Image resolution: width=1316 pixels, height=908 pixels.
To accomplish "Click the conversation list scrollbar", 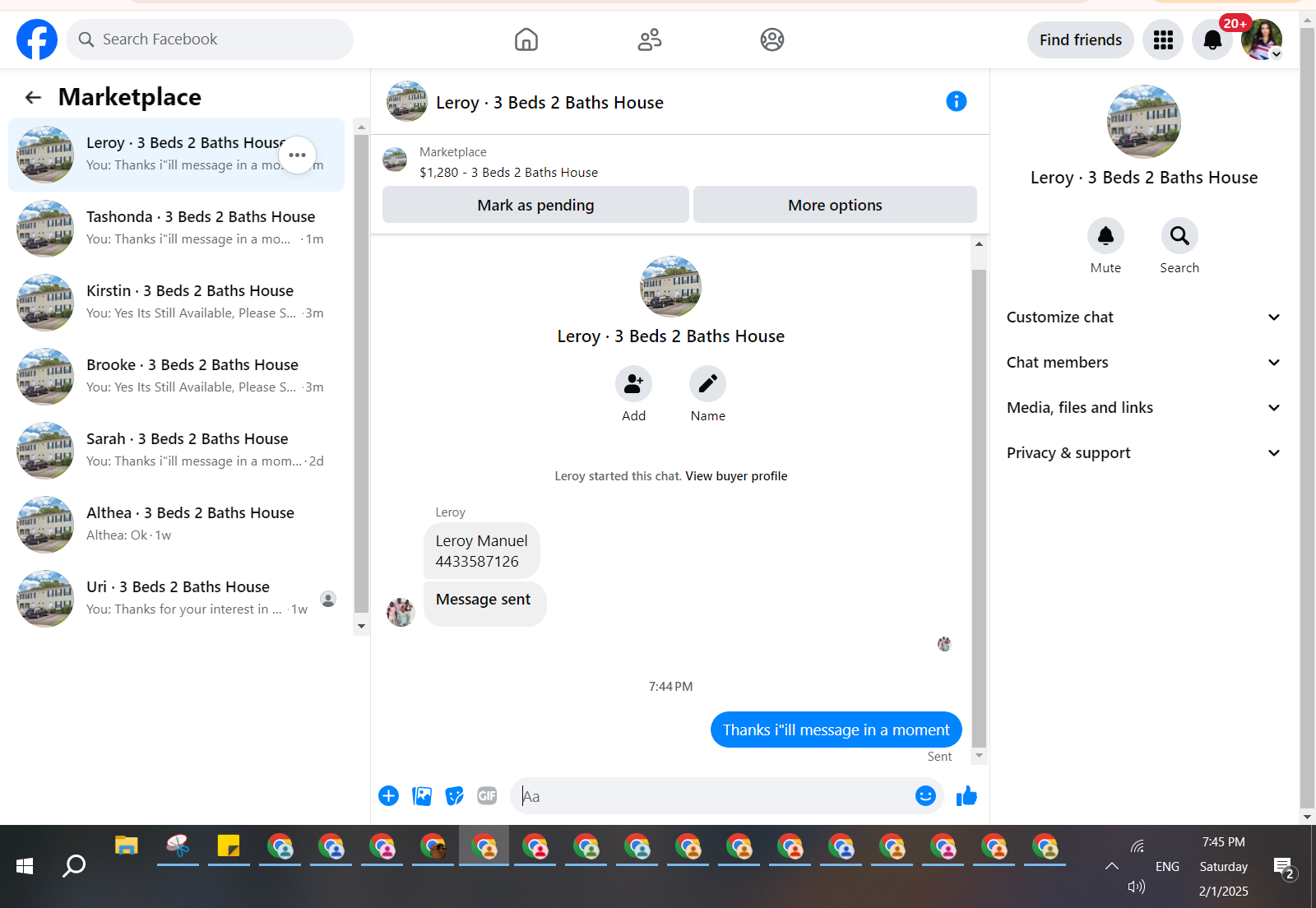I will 361,374.
